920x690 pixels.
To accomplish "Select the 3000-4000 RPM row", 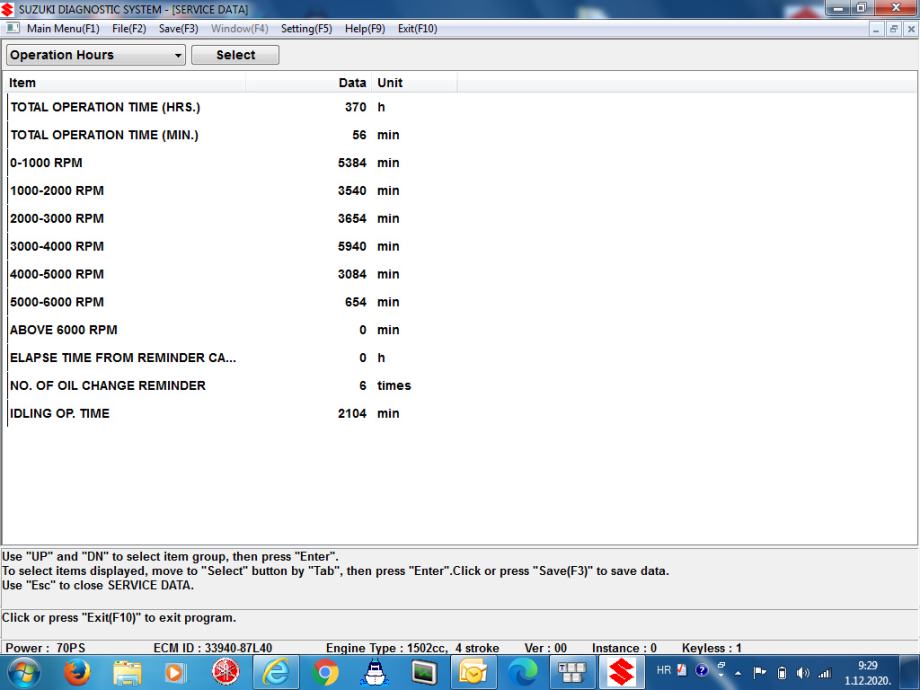I will [232, 246].
